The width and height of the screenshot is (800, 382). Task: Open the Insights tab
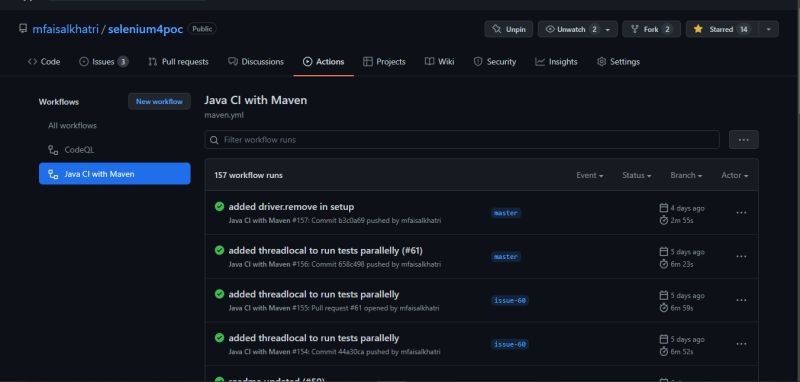pos(556,62)
